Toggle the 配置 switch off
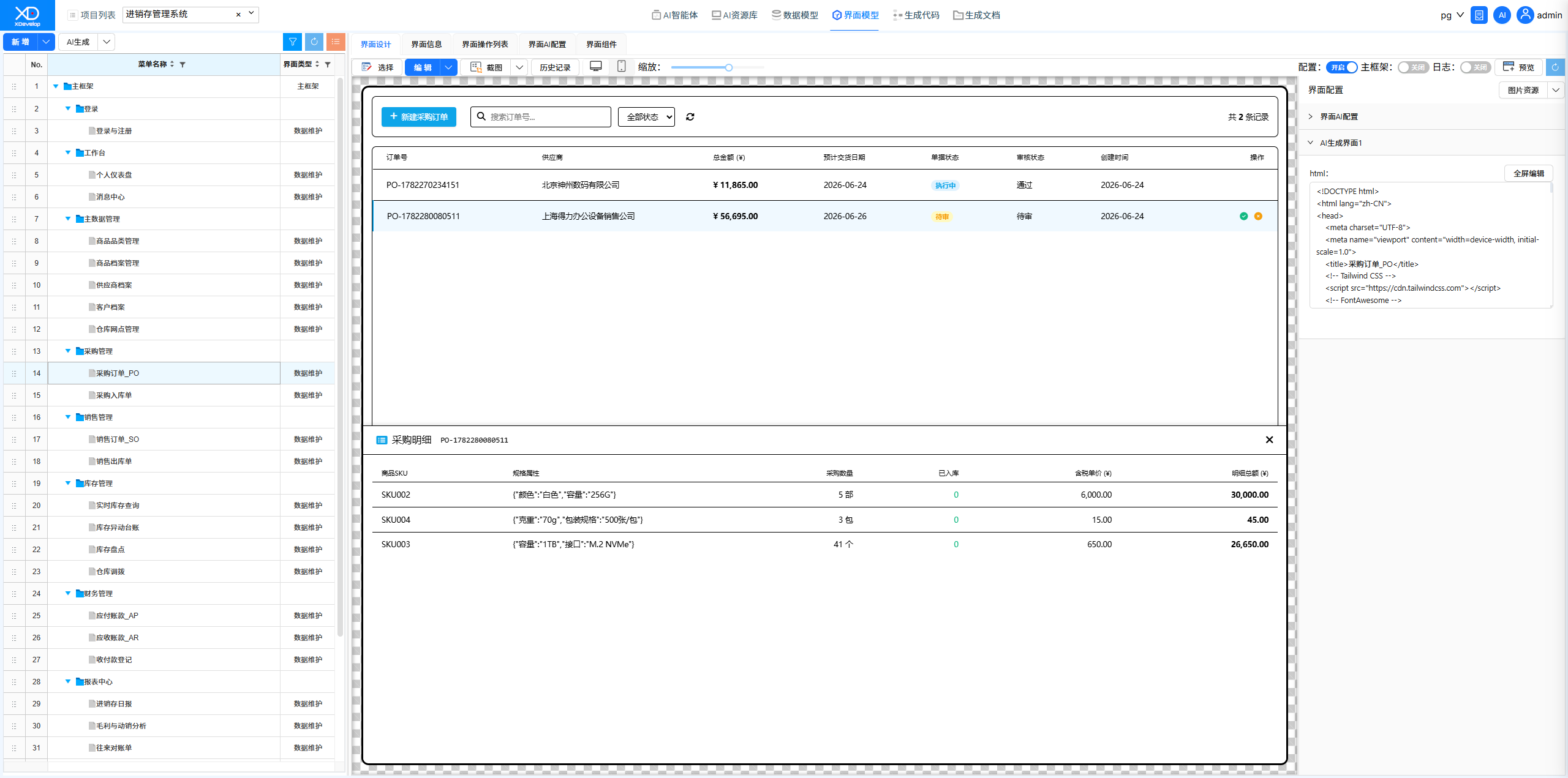The width and height of the screenshot is (1568, 778). point(1341,67)
